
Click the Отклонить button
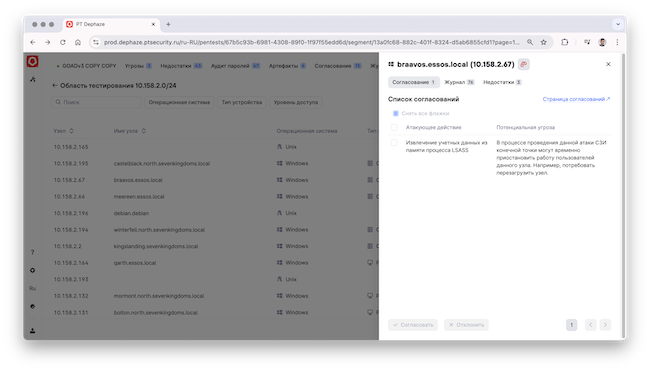466,325
